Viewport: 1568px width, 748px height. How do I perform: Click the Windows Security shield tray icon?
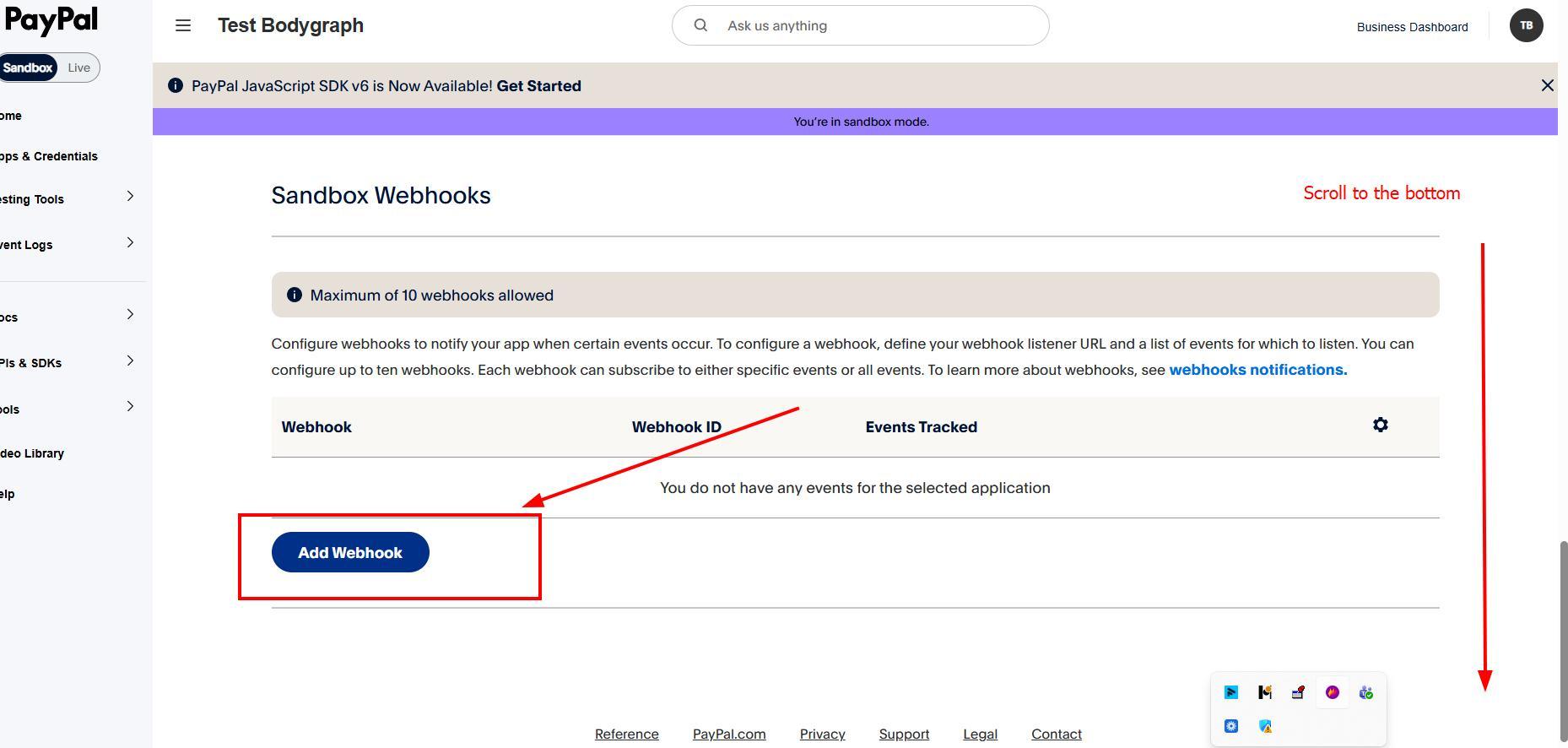[x=1265, y=726]
